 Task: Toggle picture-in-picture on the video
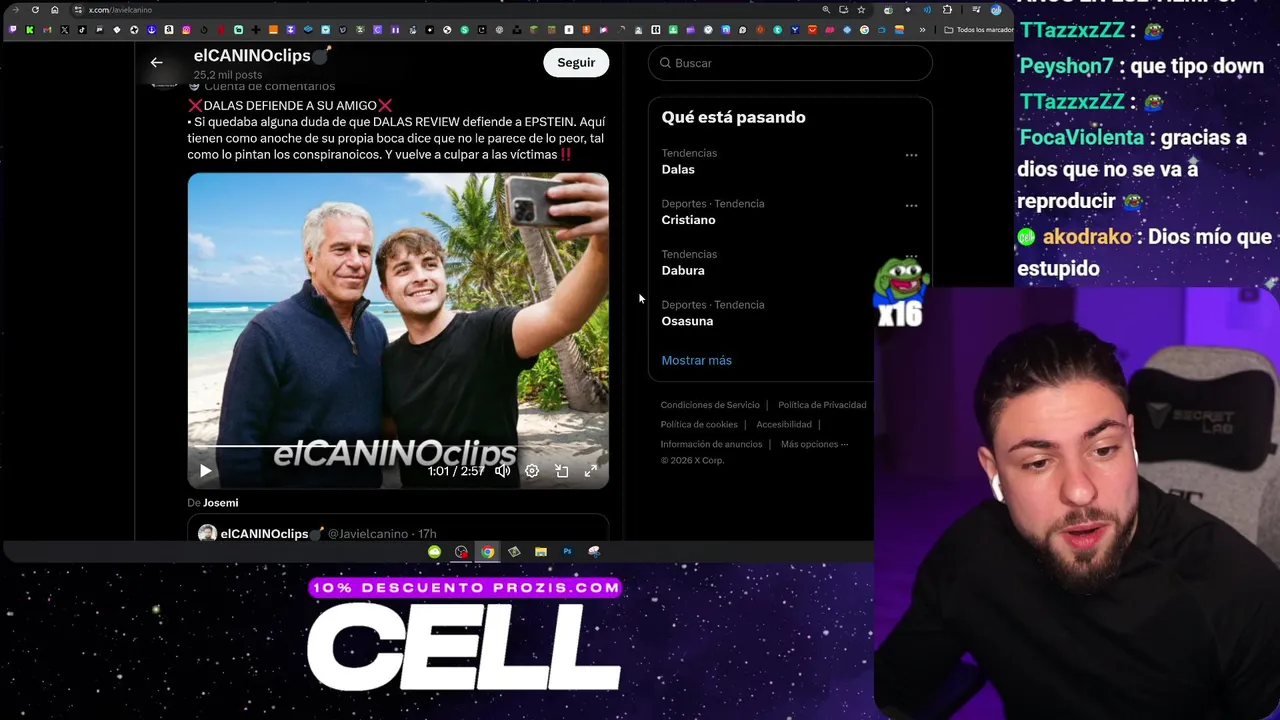(x=561, y=471)
